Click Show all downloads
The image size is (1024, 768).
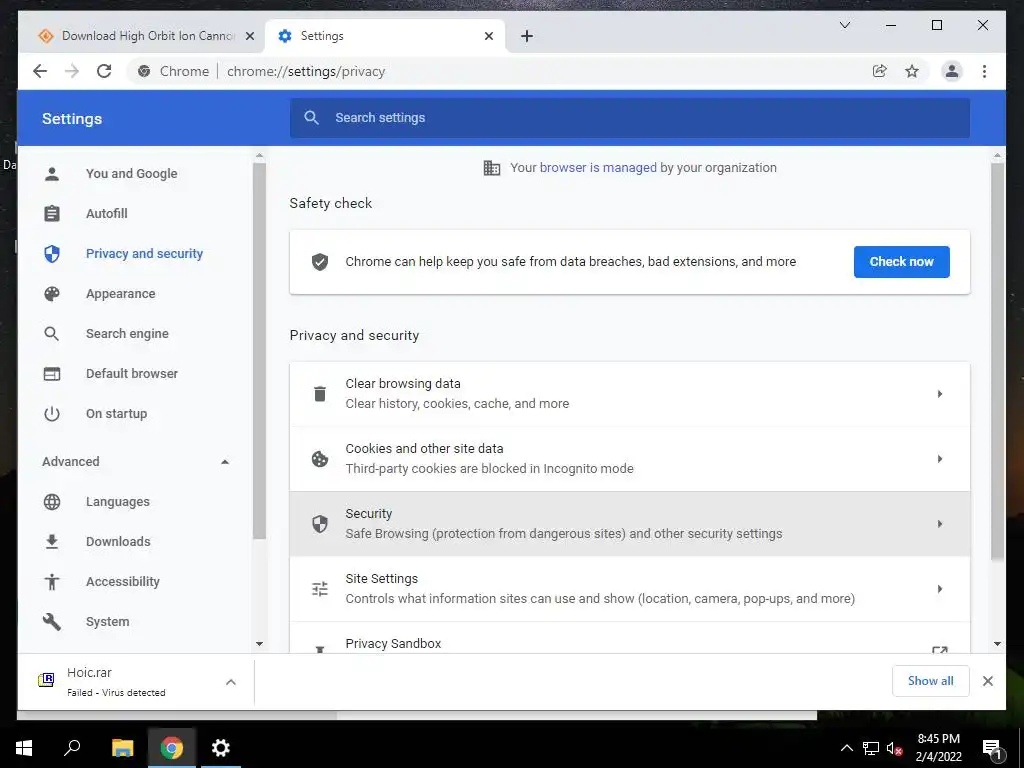tap(931, 681)
